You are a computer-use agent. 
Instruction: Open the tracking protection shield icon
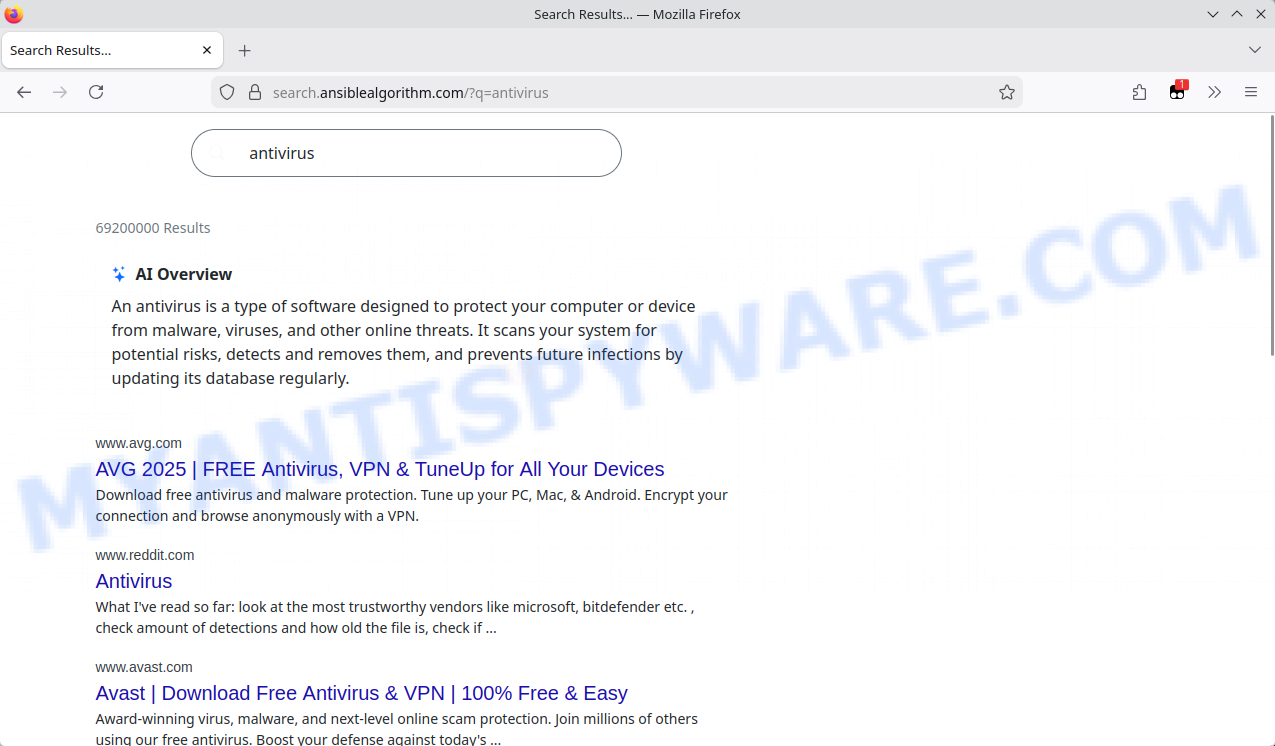[227, 92]
